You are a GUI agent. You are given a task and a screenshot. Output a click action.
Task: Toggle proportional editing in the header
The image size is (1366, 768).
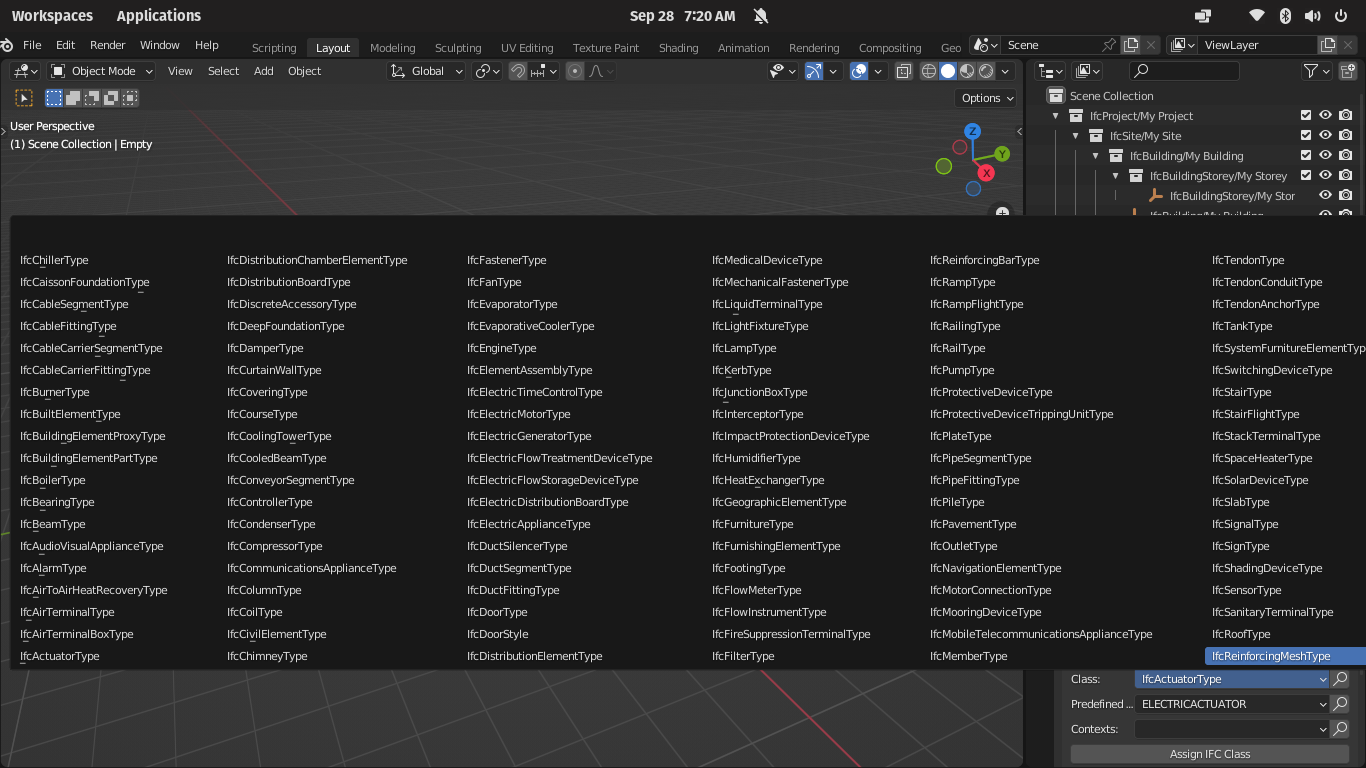point(575,71)
